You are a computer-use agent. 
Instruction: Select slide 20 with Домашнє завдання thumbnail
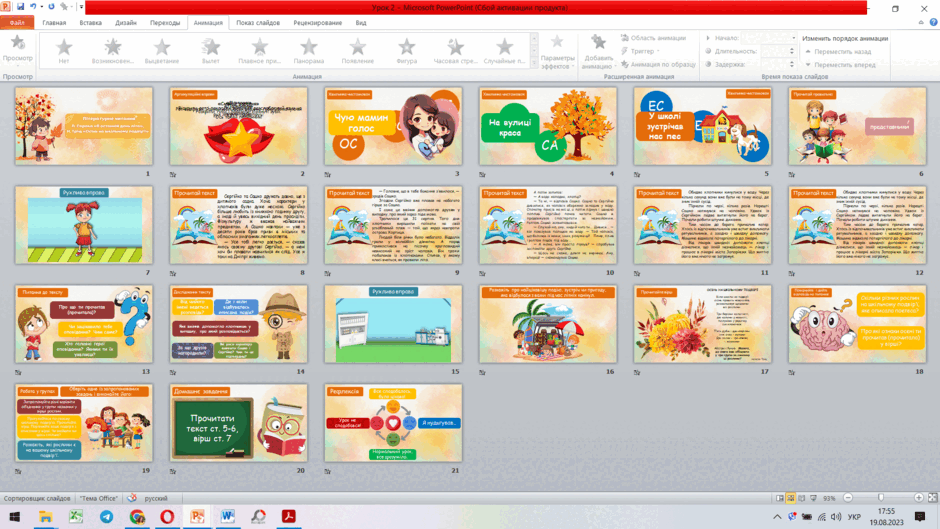(x=239, y=423)
